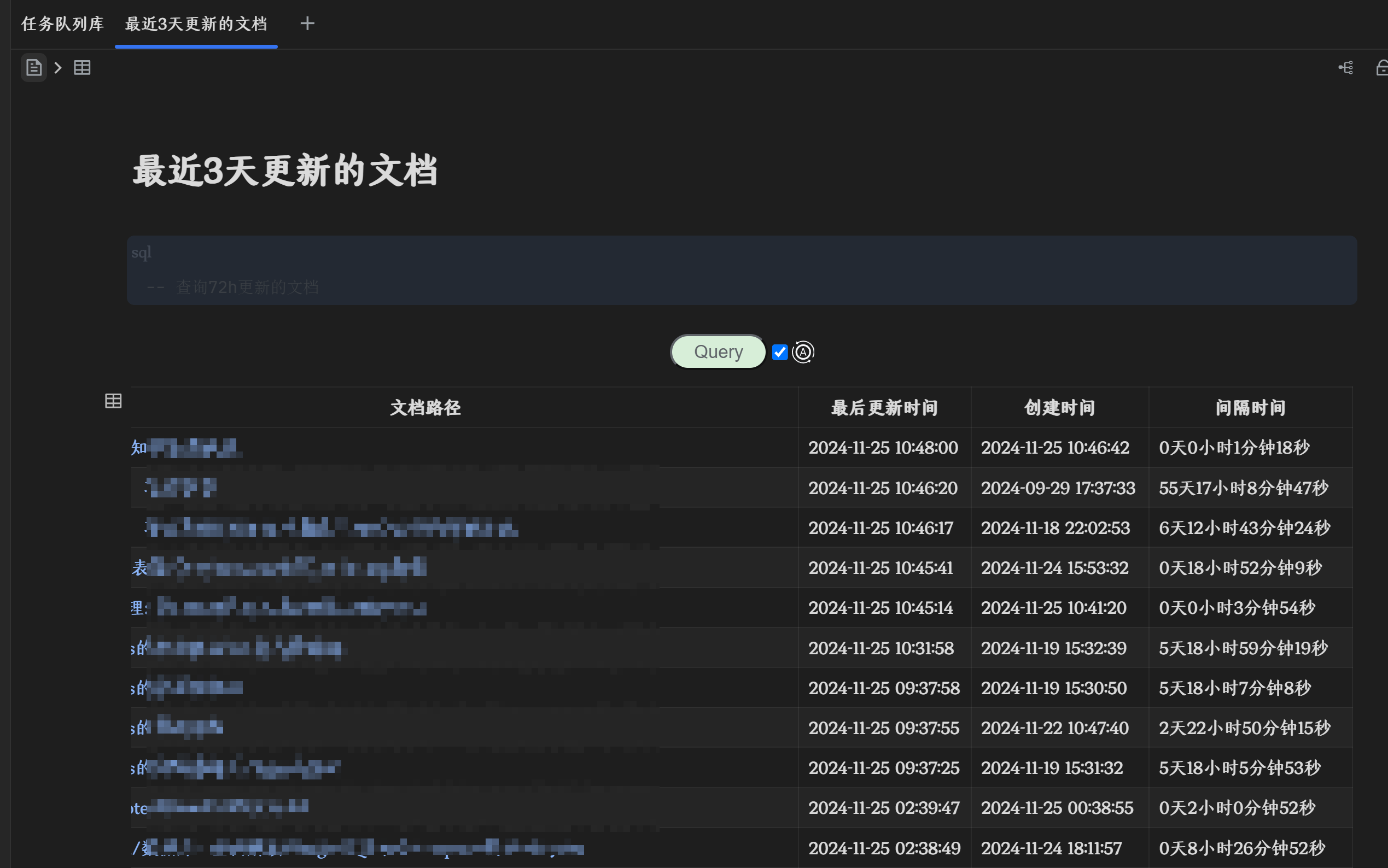Add a new tab with plus icon
This screenshot has width=1388, height=868.
[307, 24]
